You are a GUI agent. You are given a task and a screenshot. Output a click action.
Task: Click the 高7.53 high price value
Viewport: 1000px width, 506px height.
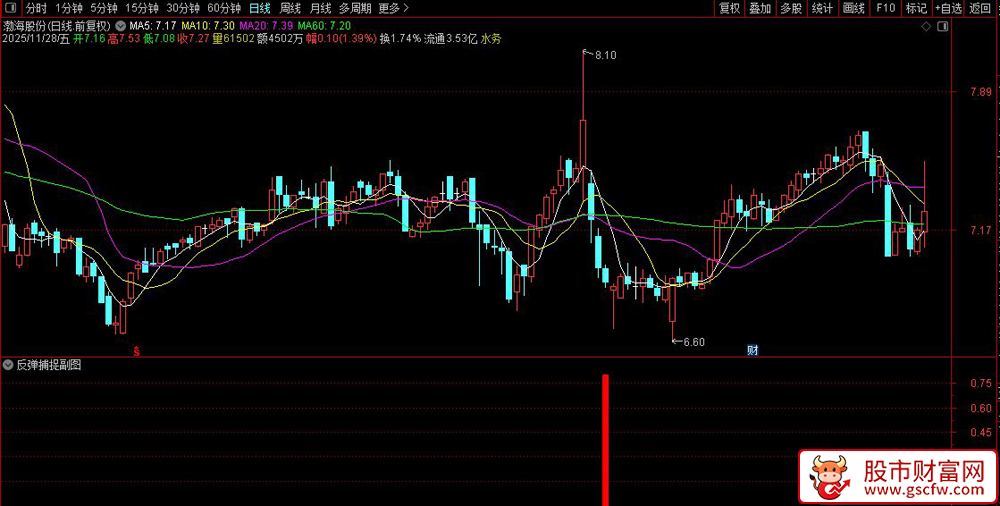(123, 38)
